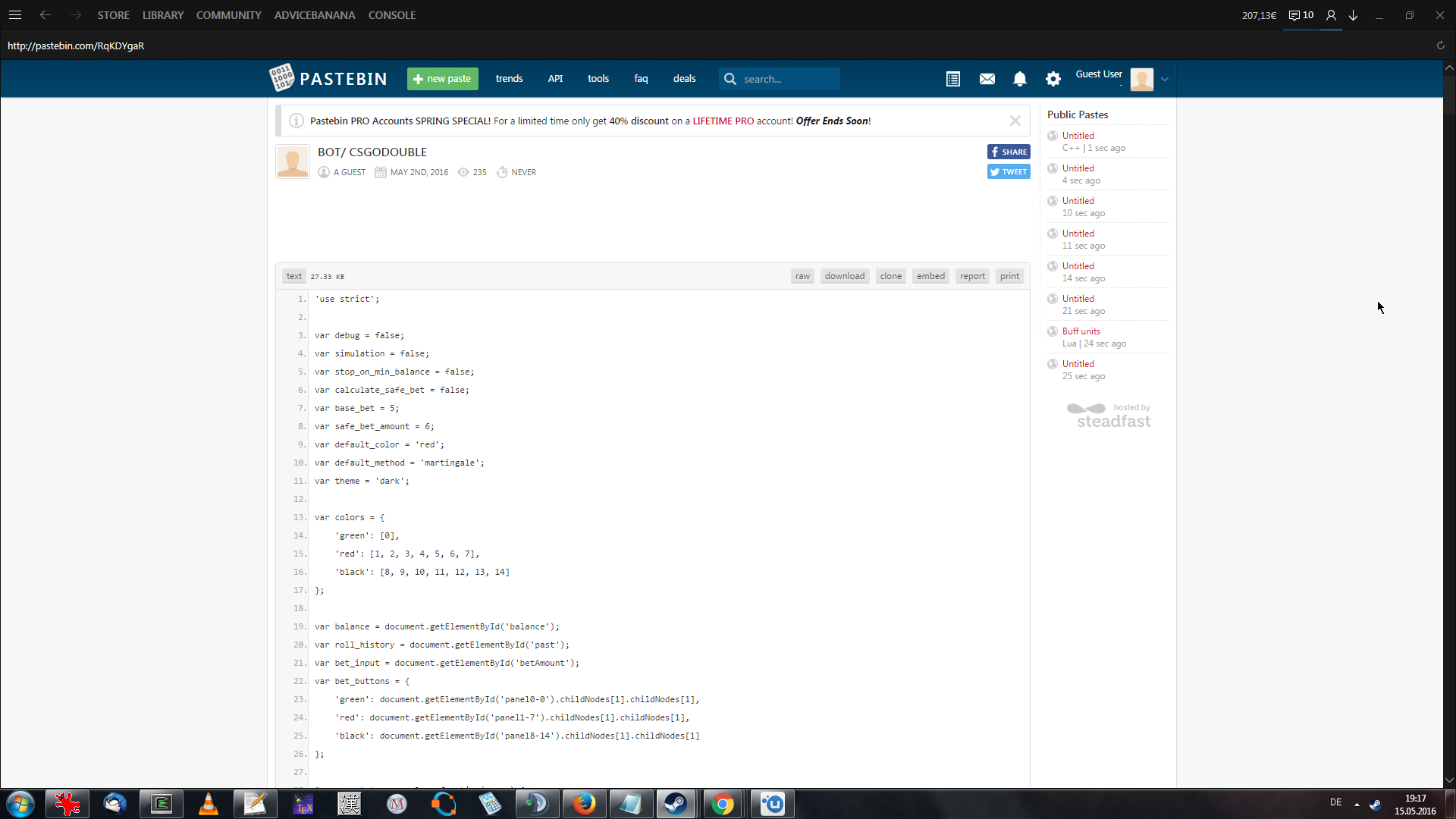The image size is (1456, 819).
Task: Open the Buff units public paste
Action: pos(1081,331)
